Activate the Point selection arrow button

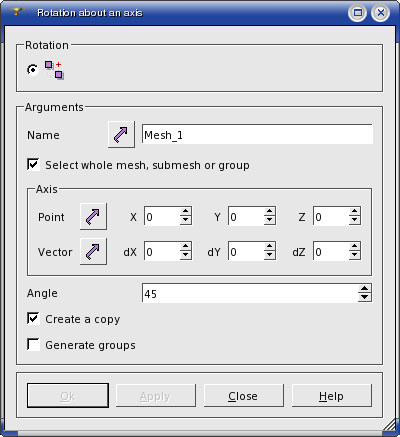point(93,216)
